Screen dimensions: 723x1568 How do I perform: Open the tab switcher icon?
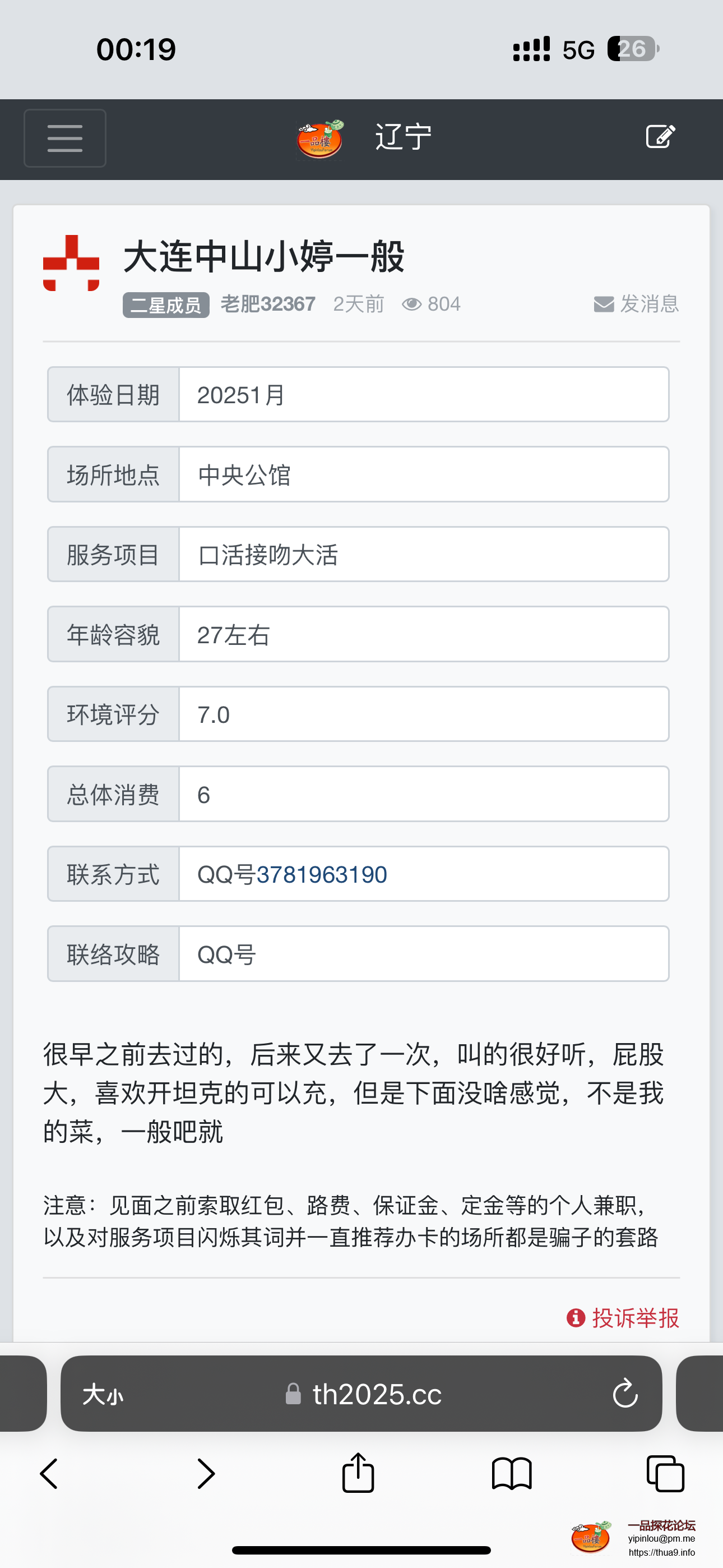point(665,1474)
